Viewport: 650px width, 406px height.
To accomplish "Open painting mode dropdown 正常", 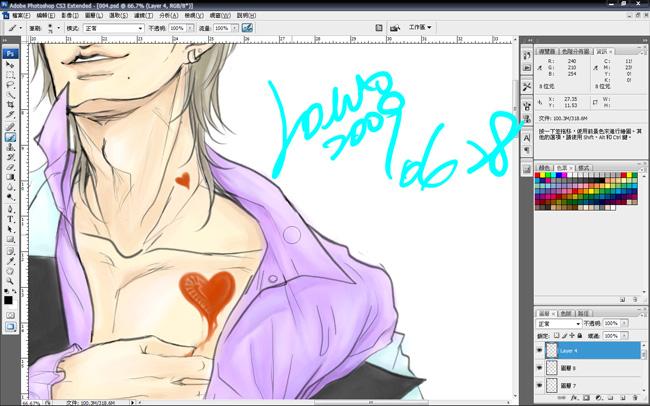I will [113, 28].
